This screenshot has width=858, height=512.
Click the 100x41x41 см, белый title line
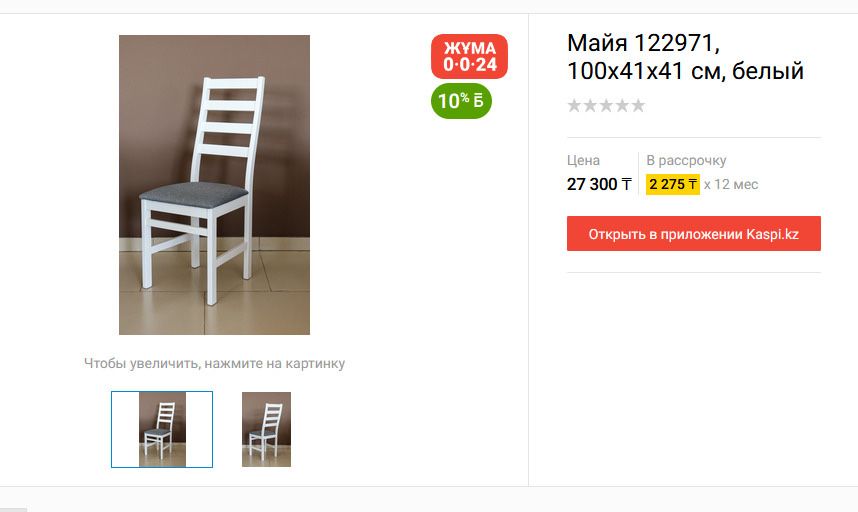click(x=685, y=71)
